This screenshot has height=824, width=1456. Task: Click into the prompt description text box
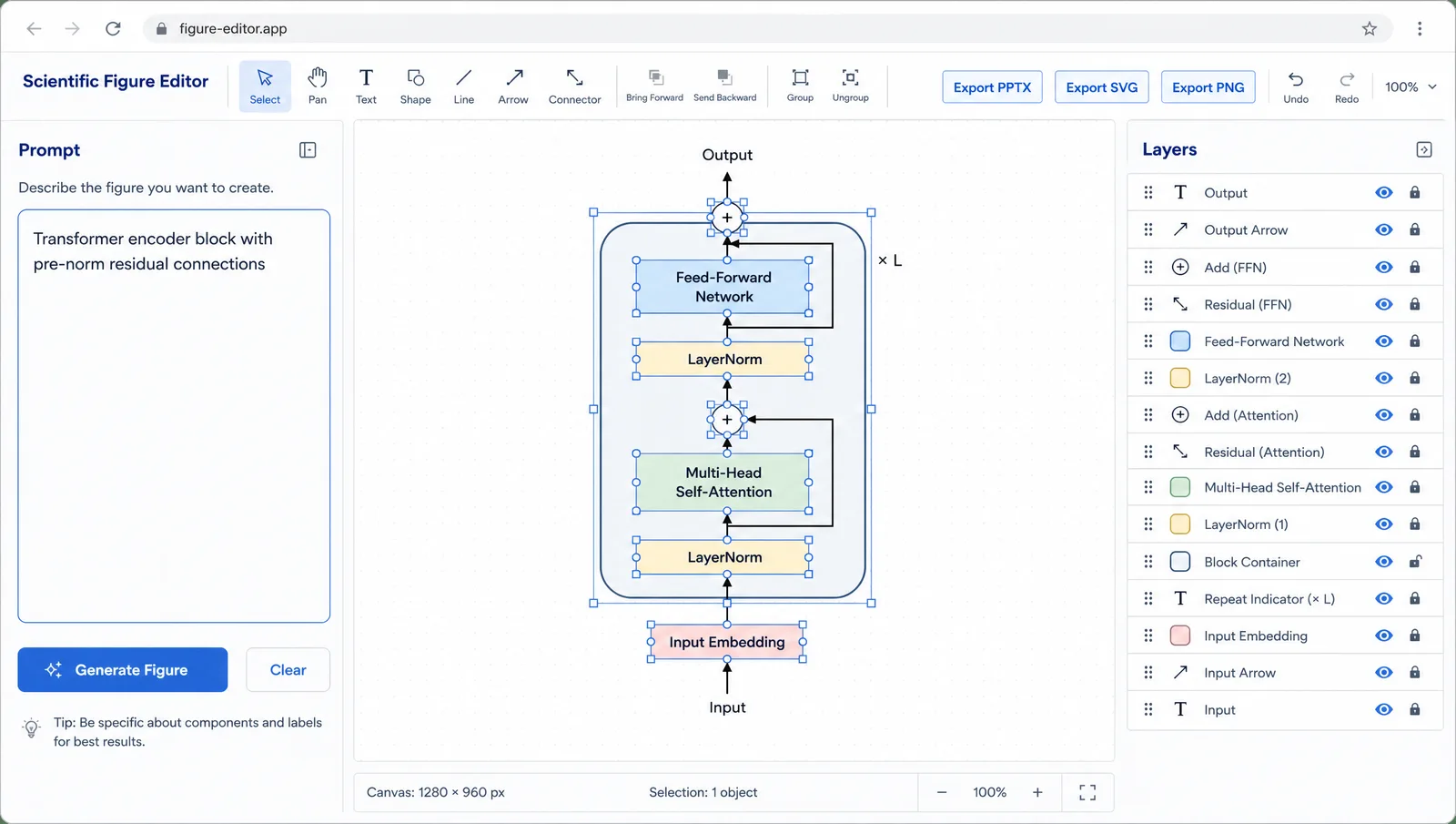coord(174,416)
